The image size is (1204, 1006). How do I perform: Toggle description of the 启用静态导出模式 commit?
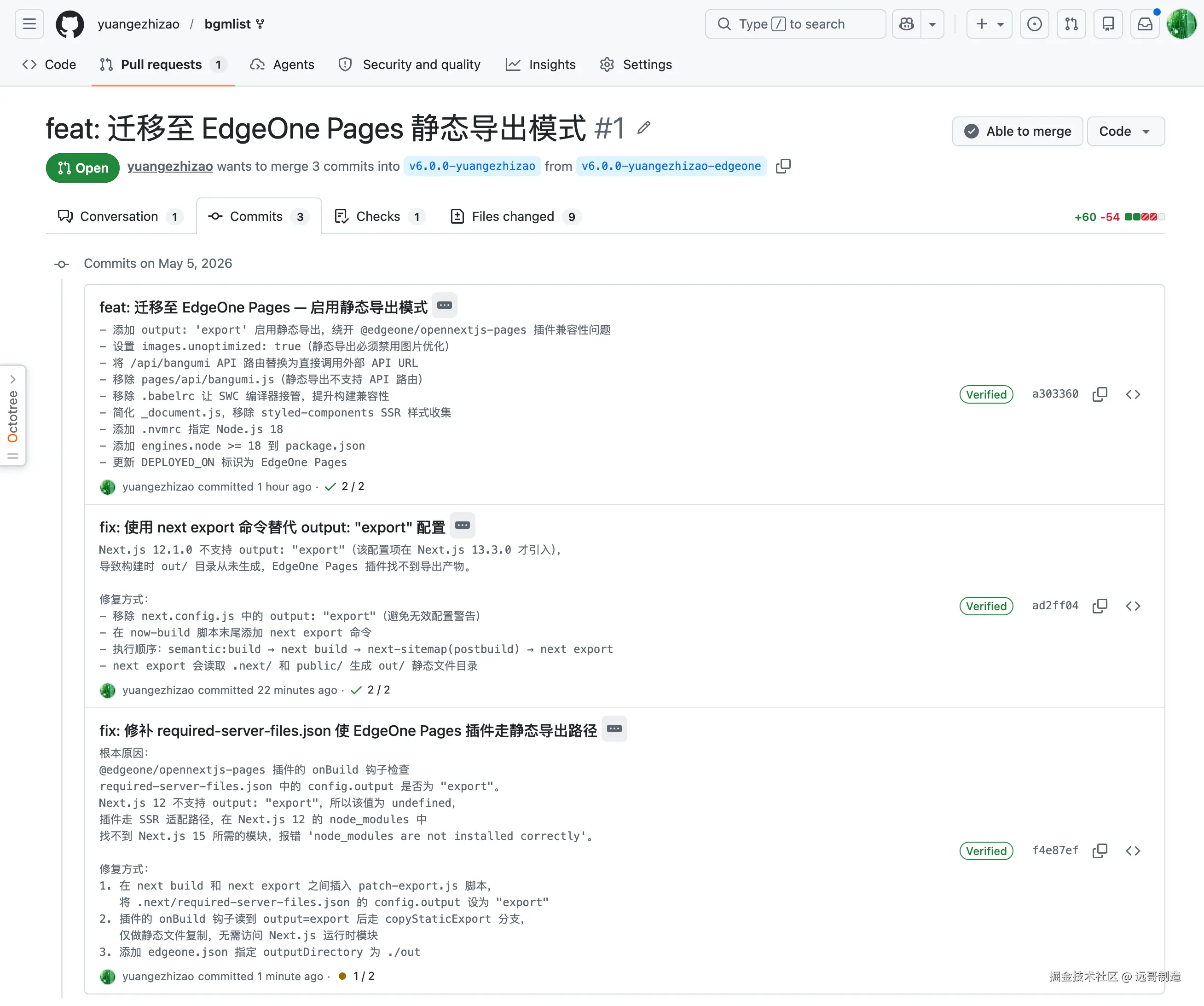pos(444,306)
